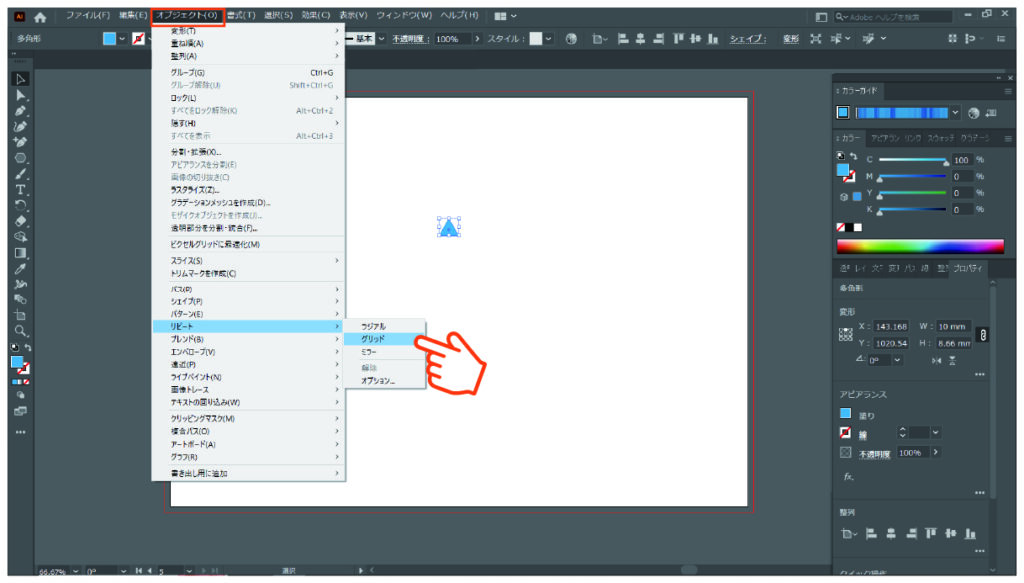Select the Eyedropper tool
This screenshot has height=583, width=1024.
coord(20,268)
